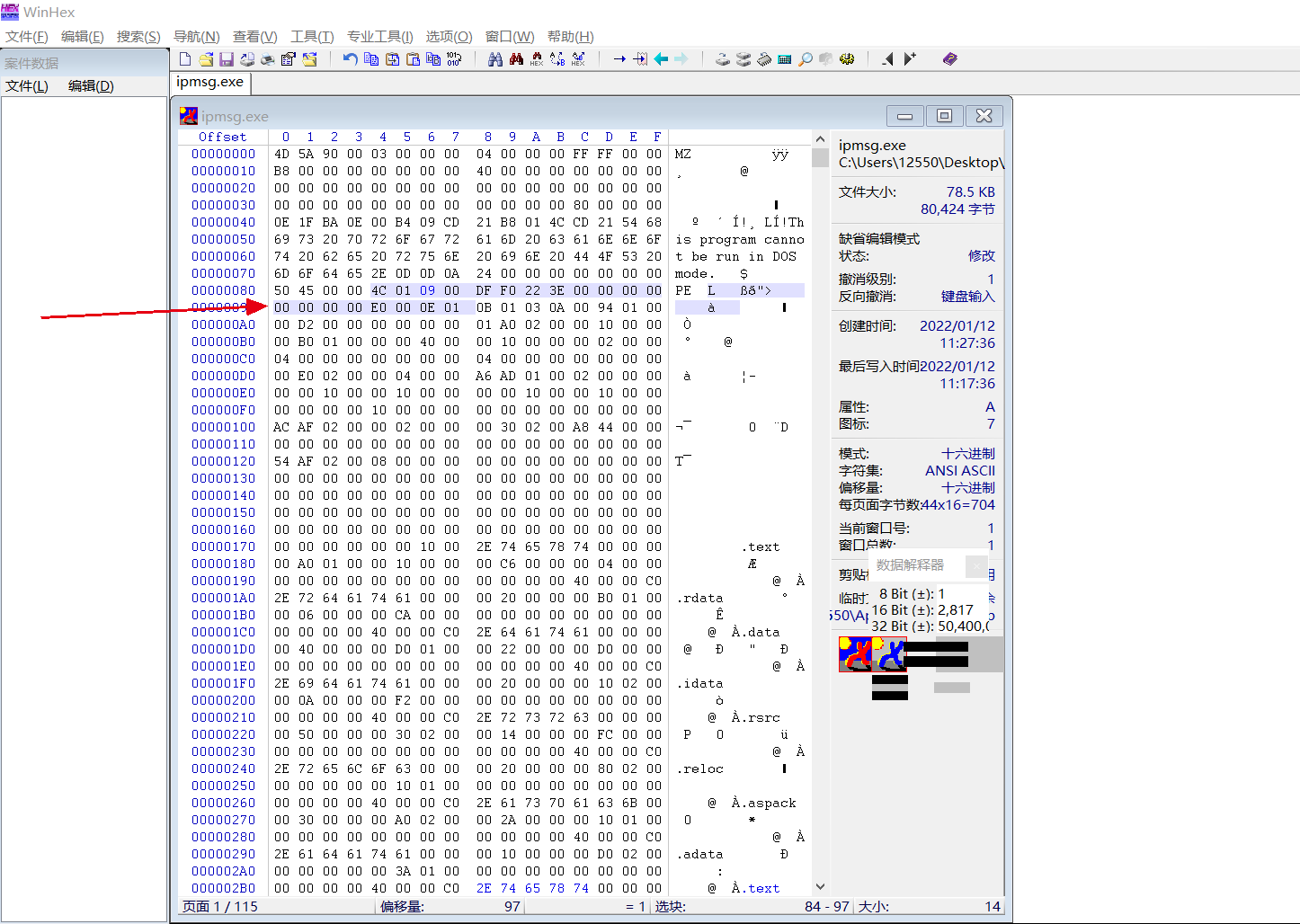The height and width of the screenshot is (924, 1300).
Task: Click the scroll down arrow of hex view
Action: tap(820, 886)
